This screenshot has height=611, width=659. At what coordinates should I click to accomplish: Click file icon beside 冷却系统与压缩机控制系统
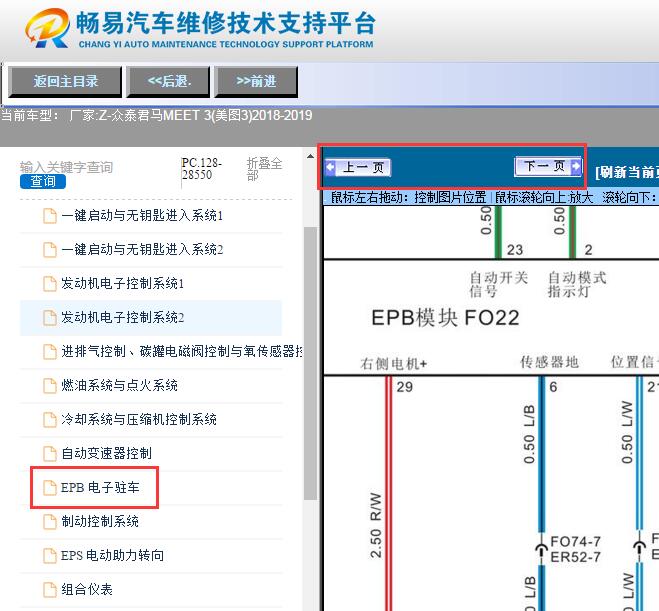tap(50, 420)
